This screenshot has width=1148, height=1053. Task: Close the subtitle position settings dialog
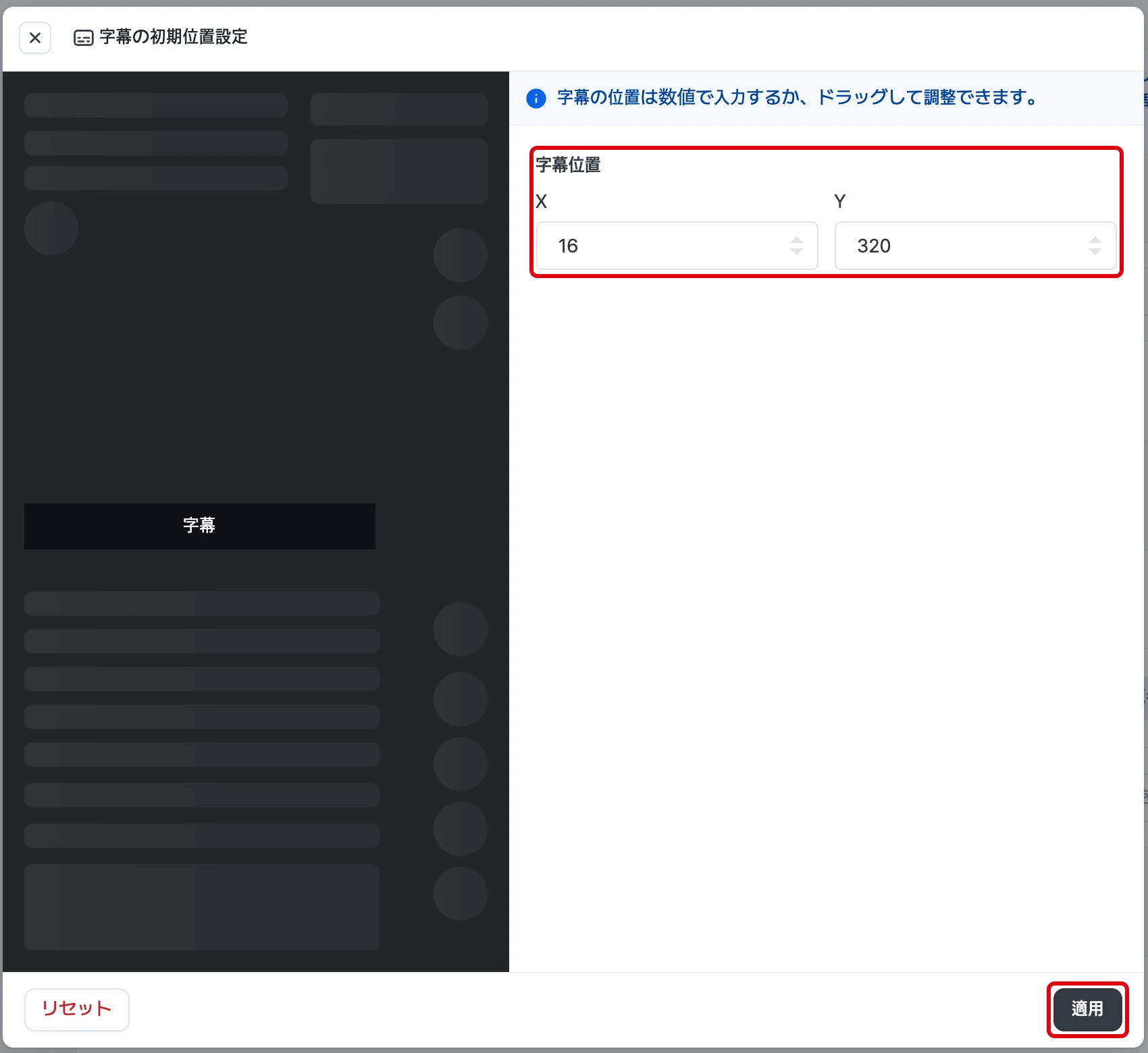(x=35, y=38)
